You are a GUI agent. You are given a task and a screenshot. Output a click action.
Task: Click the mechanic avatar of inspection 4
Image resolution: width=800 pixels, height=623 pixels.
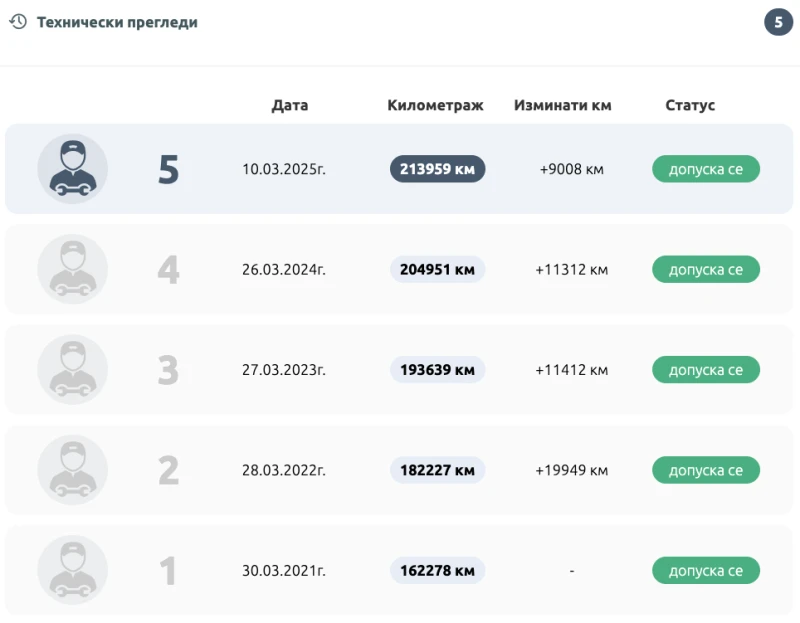[x=72, y=269]
